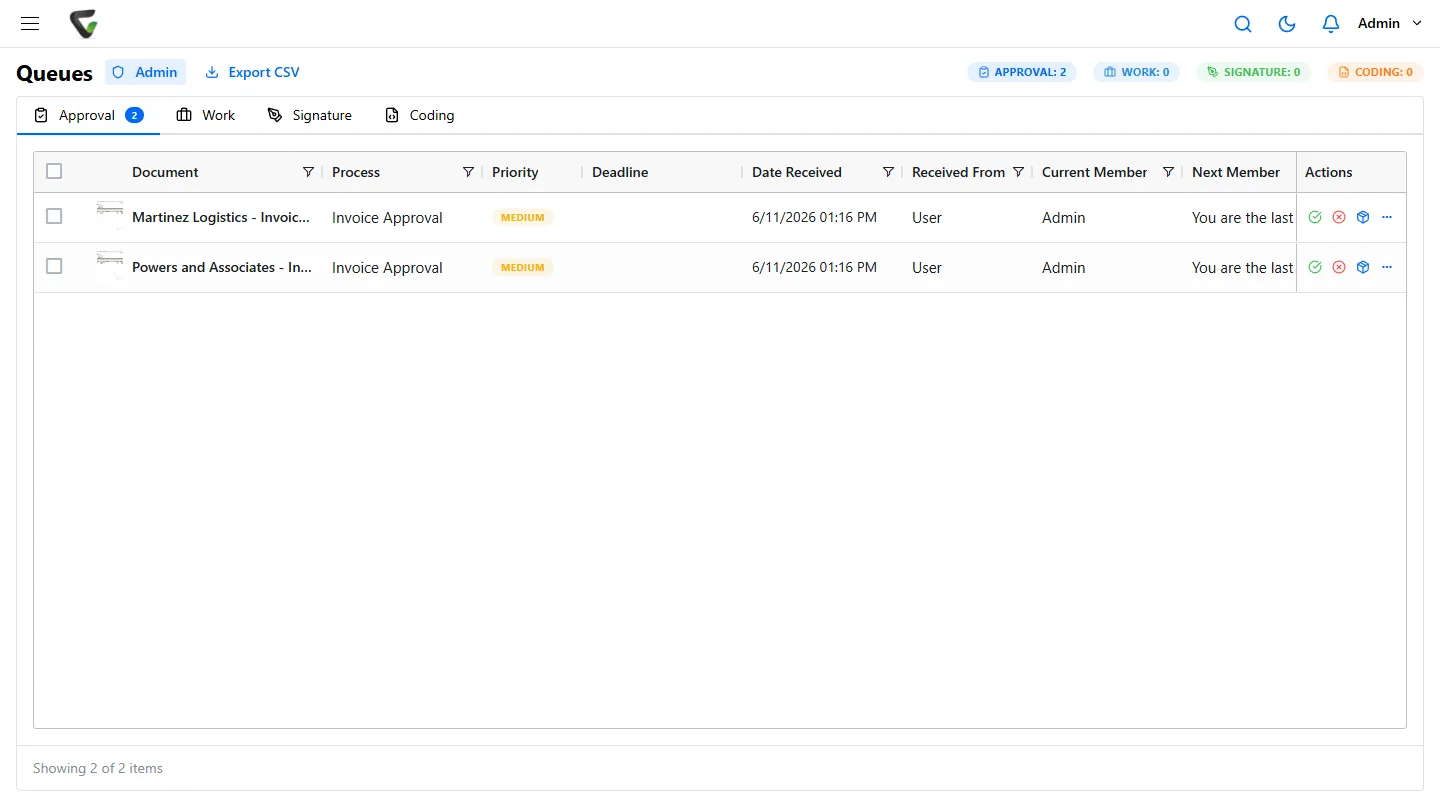Reject the Martinez Logistics invoice

click(x=1339, y=217)
